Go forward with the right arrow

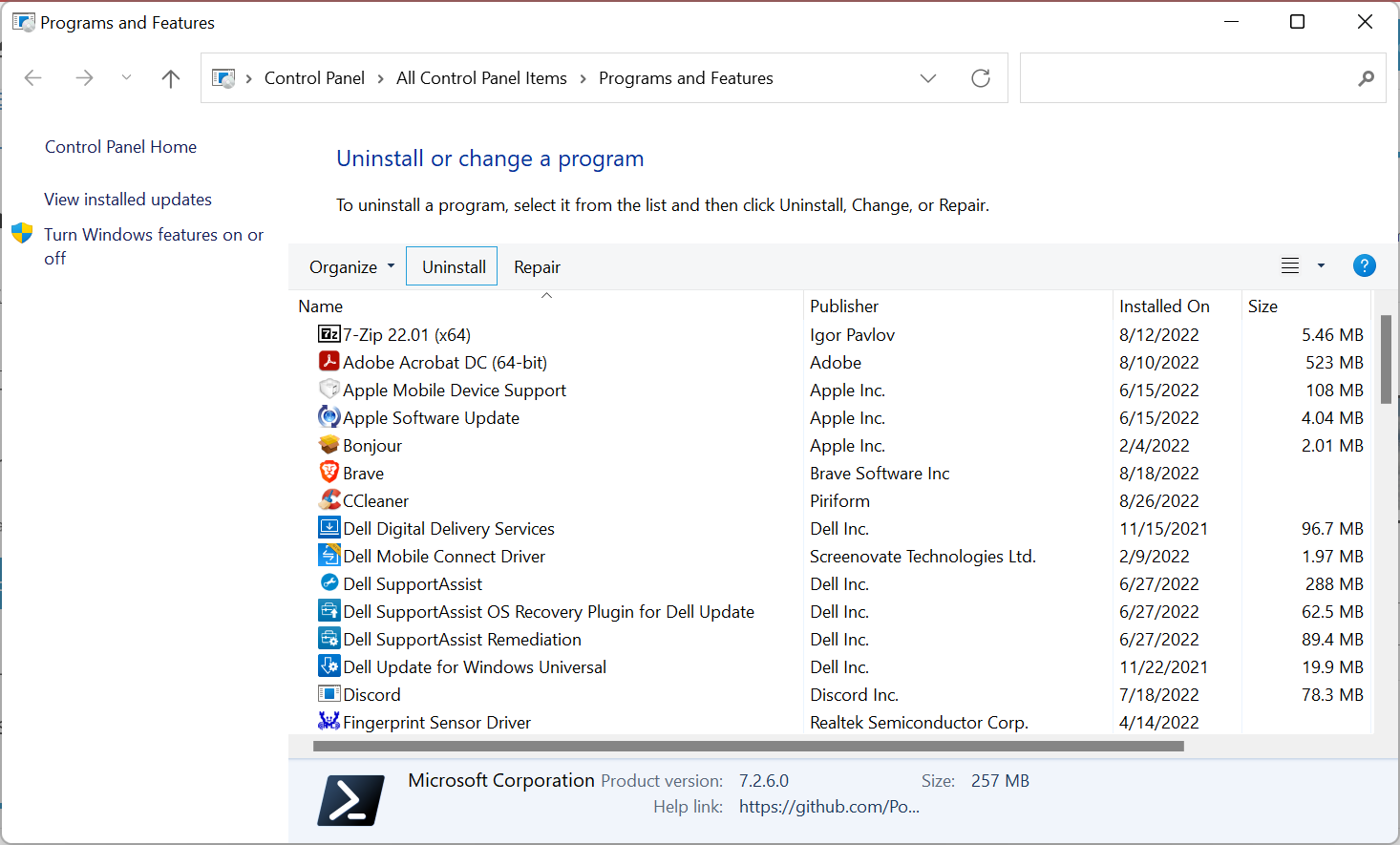(84, 78)
